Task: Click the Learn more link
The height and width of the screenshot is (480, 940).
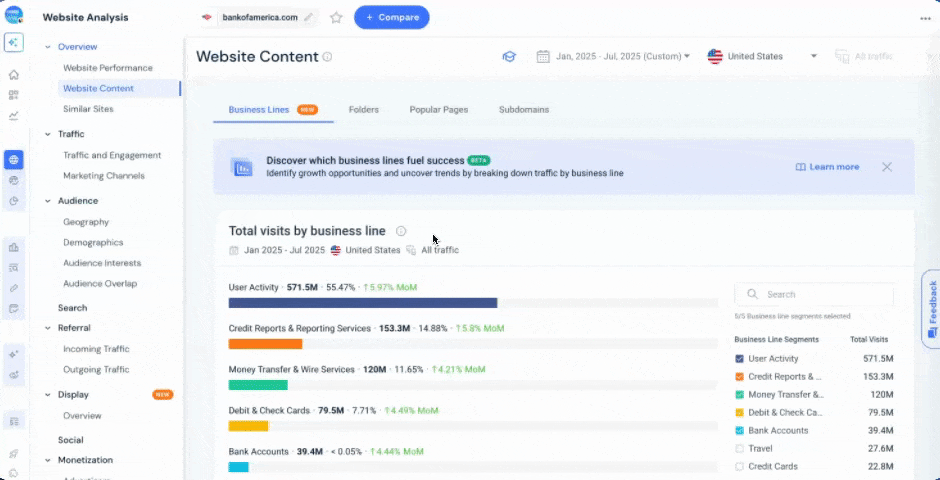Action: (827, 167)
